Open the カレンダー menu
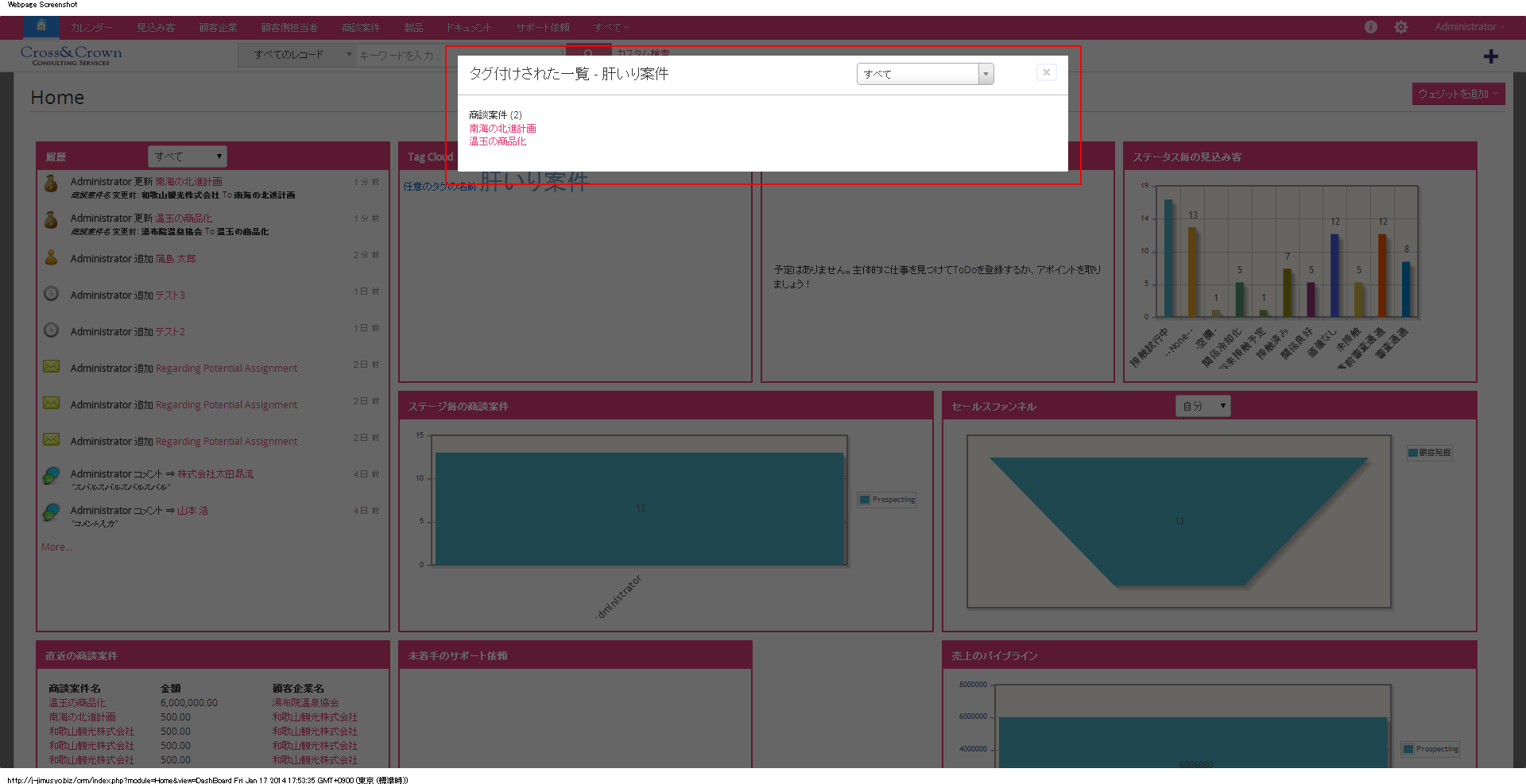The height and width of the screenshot is (784, 1526). pos(92,28)
